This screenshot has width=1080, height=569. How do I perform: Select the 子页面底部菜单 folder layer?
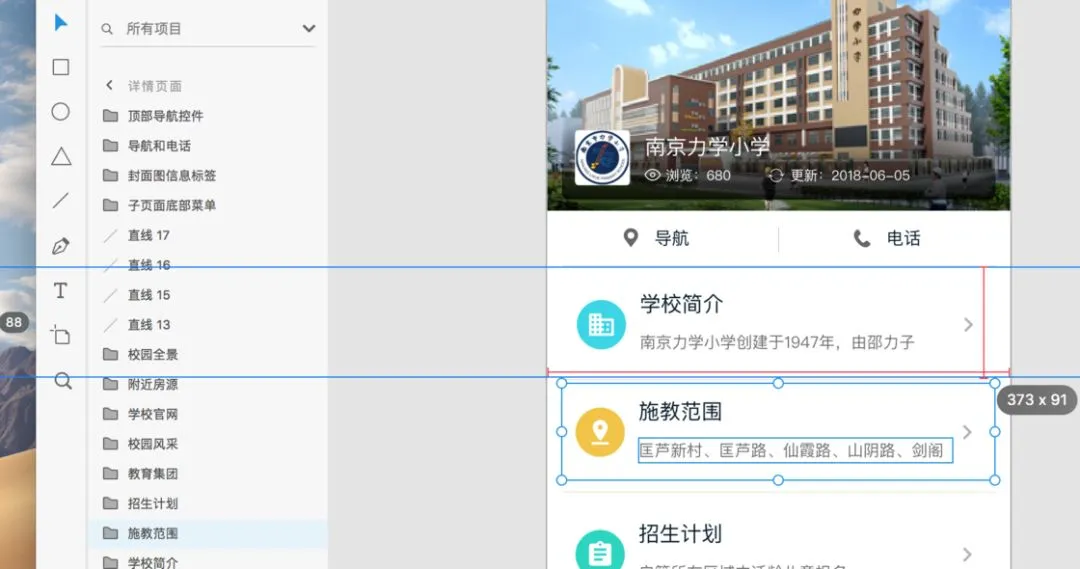208,205
